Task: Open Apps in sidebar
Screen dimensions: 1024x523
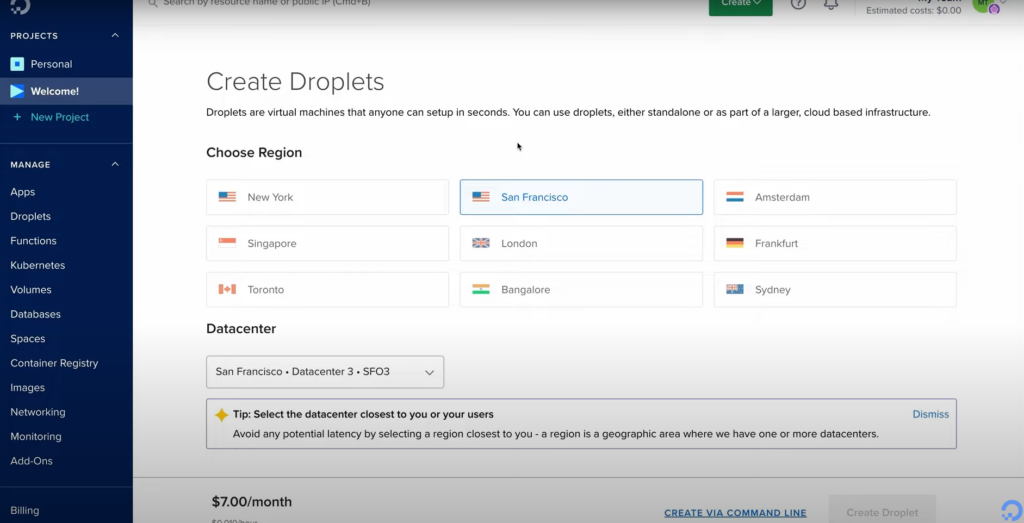Action: [23, 192]
